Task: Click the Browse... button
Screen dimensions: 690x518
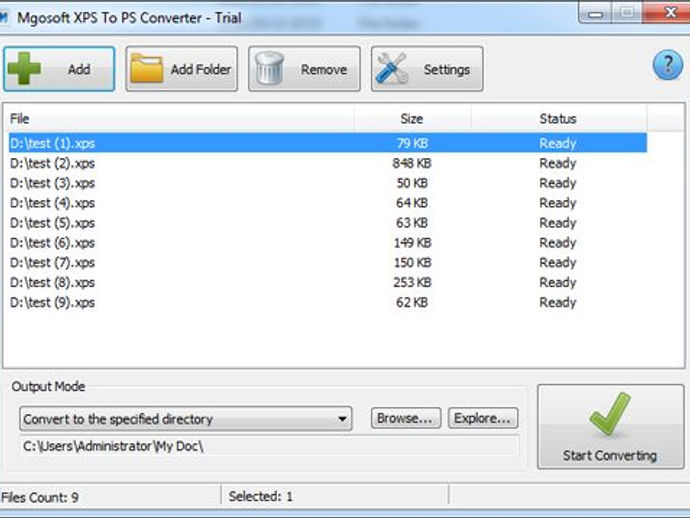Action: 405,418
